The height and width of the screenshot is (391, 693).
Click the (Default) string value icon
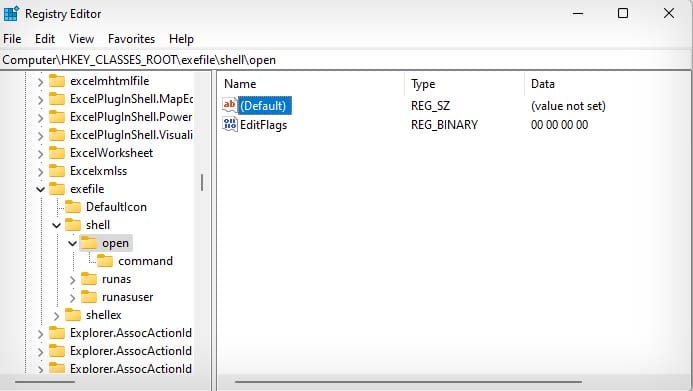pos(230,105)
